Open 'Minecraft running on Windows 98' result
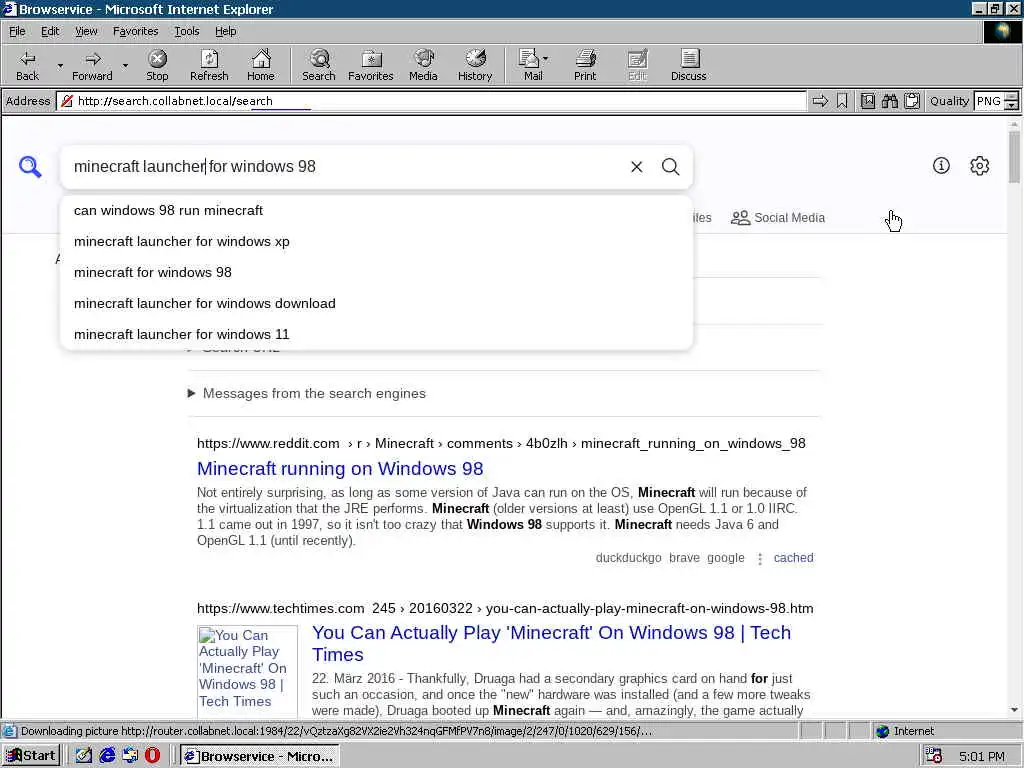Image resolution: width=1024 pixels, height=768 pixels. click(340, 468)
